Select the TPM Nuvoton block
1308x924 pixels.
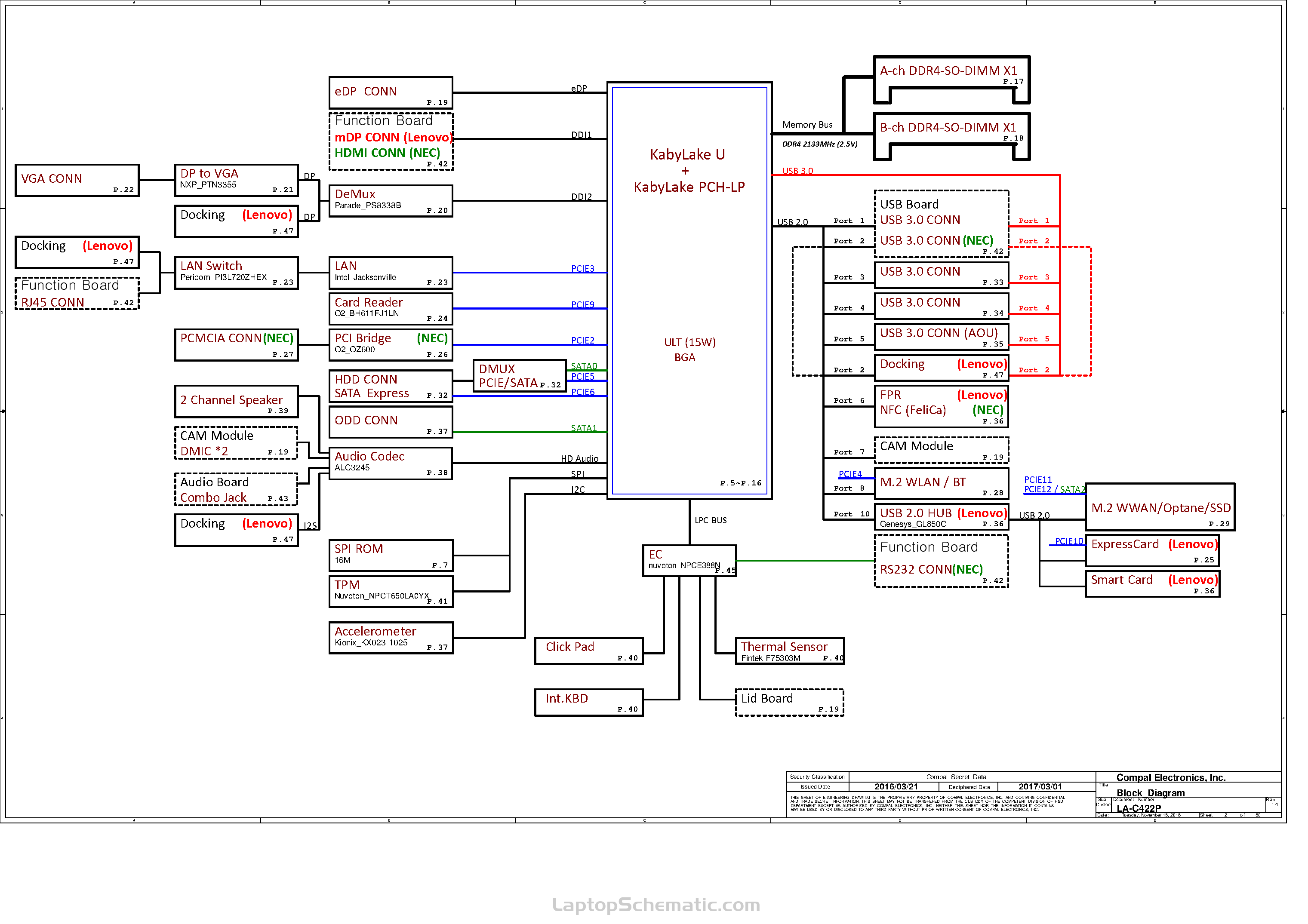(x=391, y=592)
